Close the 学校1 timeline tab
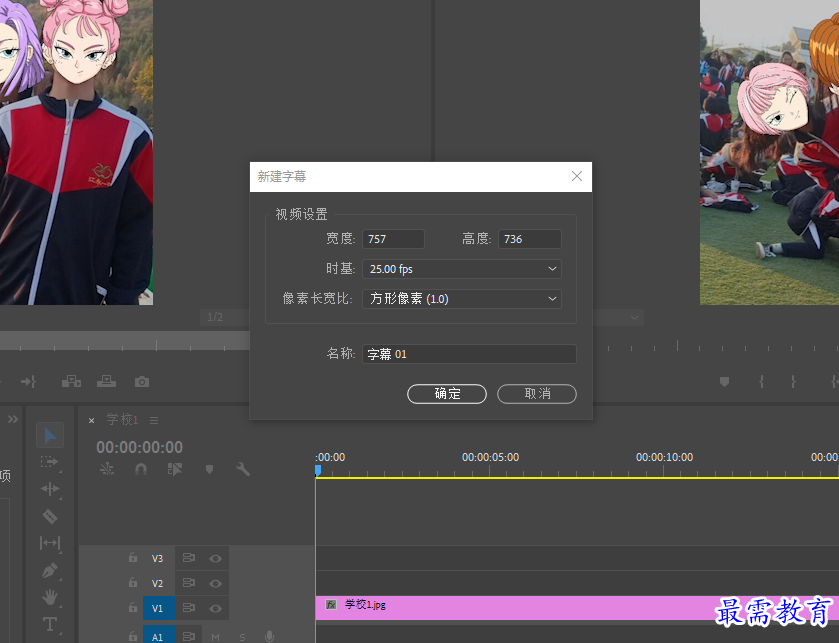This screenshot has height=643, width=839. click(x=91, y=420)
